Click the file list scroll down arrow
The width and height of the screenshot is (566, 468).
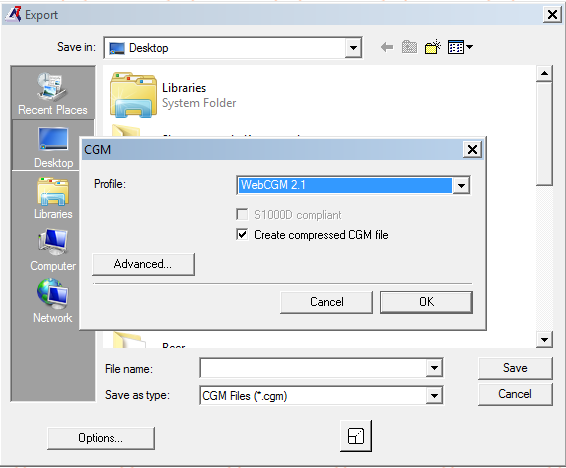coord(544,339)
